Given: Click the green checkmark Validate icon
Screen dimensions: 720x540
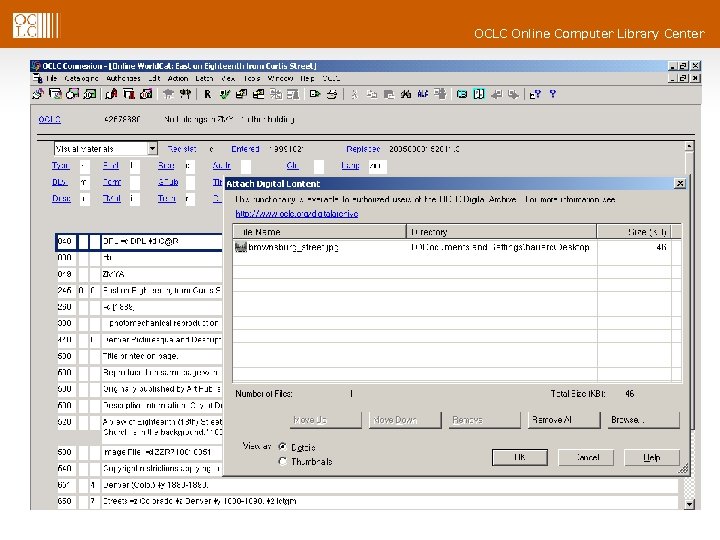Looking at the screenshot, I should (x=224, y=94).
